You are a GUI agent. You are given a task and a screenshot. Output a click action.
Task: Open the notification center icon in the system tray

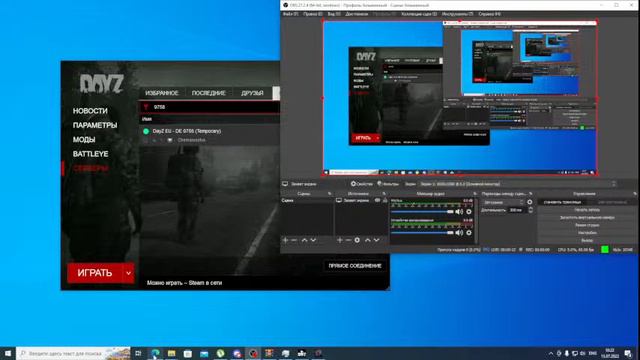click(x=628, y=353)
